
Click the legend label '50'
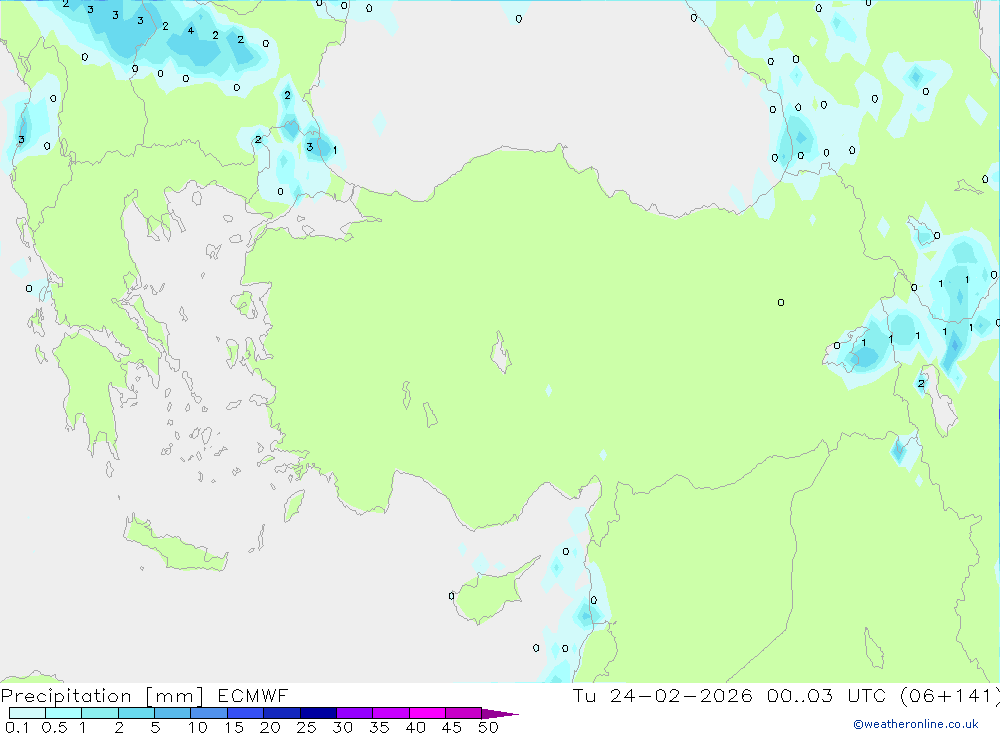(x=488, y=727)
